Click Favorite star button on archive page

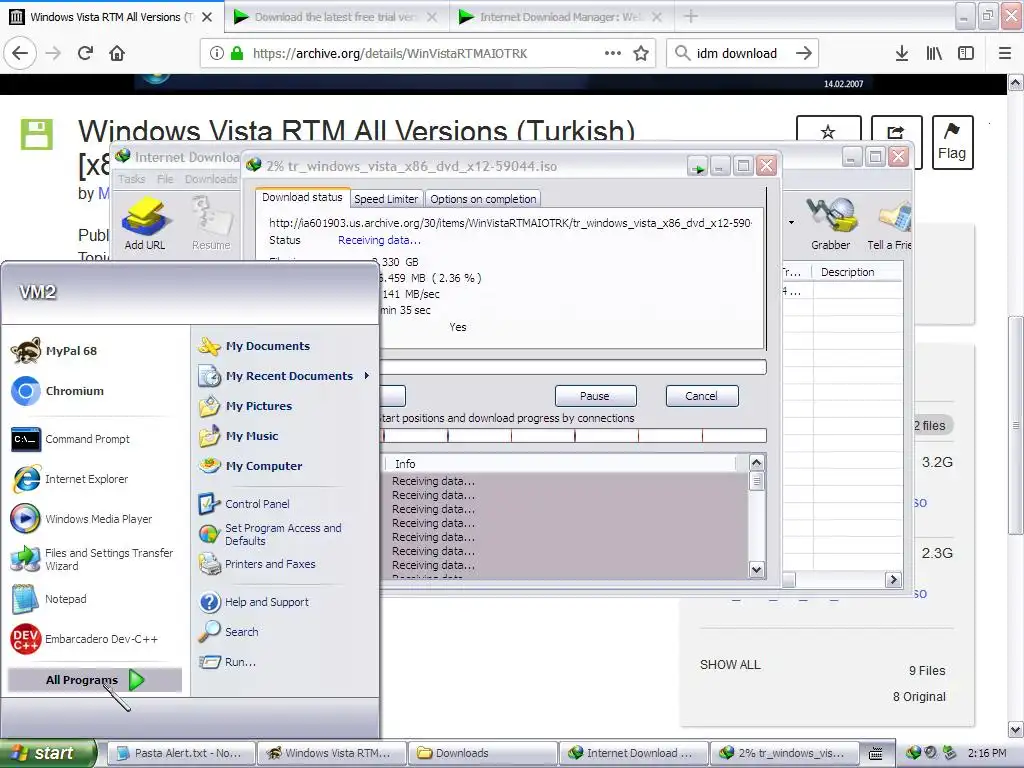tap(828, 132)
